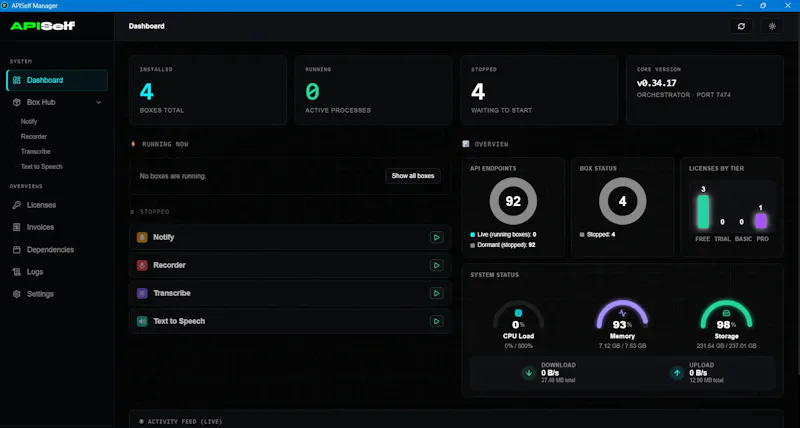
Task: Click the Recorder row in the stopped list
Action: pos(290,265)
